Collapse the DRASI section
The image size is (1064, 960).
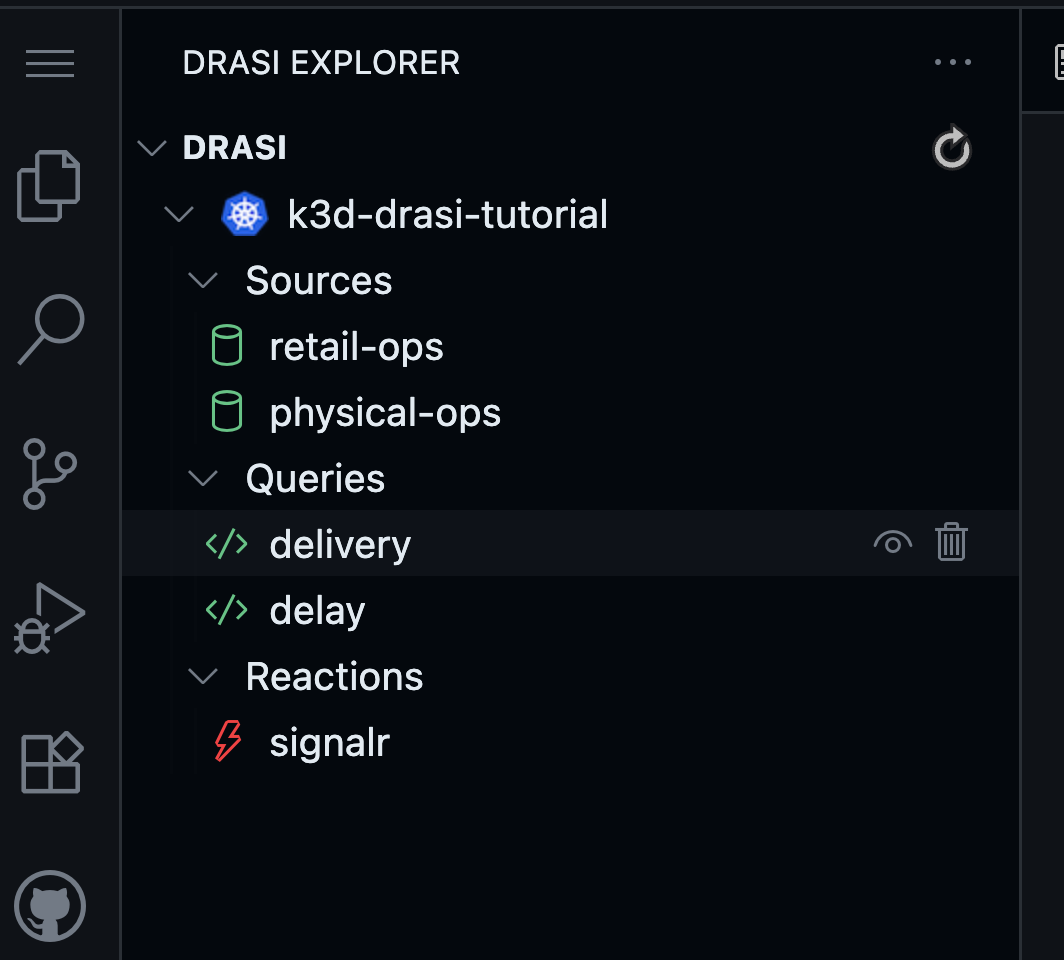[152, 148]
